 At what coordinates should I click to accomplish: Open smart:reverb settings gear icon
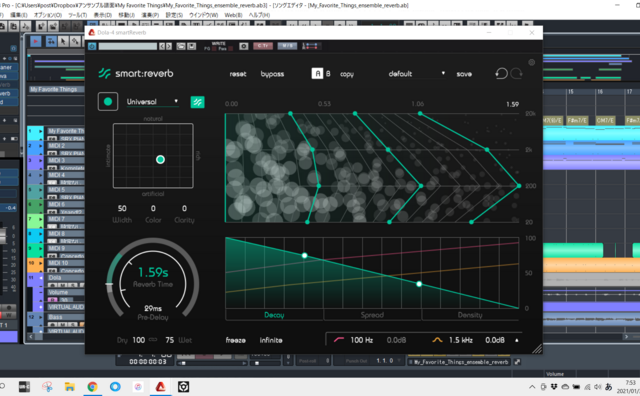[531, 62]
